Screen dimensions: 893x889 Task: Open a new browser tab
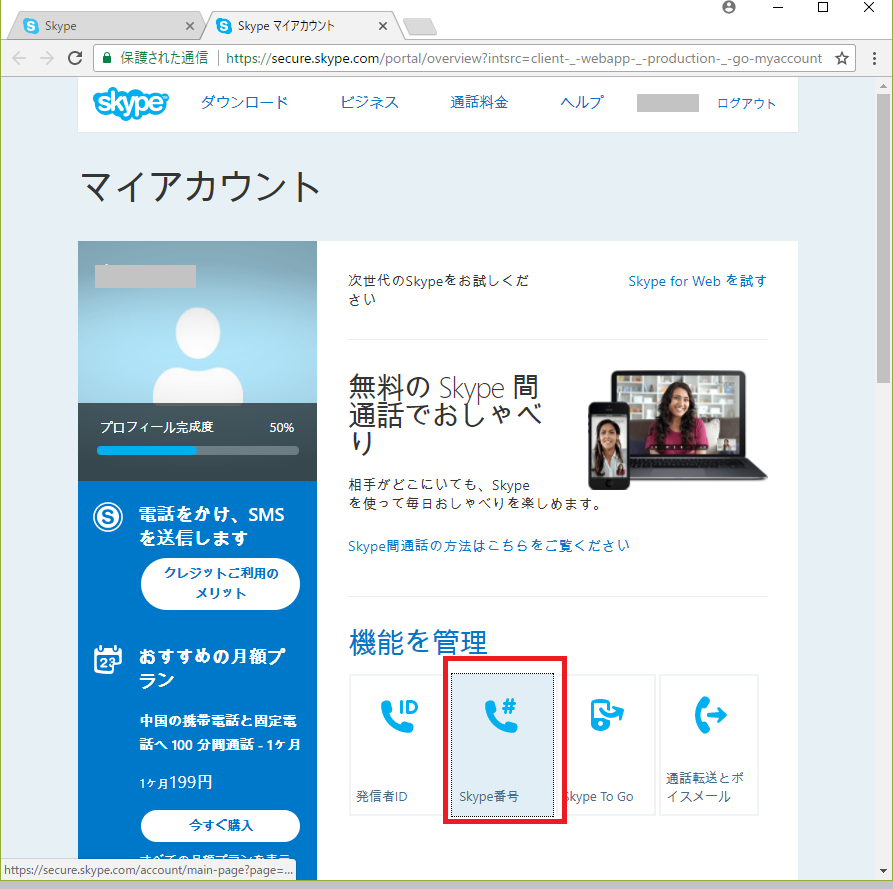pyautogui.click(x=420, y=27)
